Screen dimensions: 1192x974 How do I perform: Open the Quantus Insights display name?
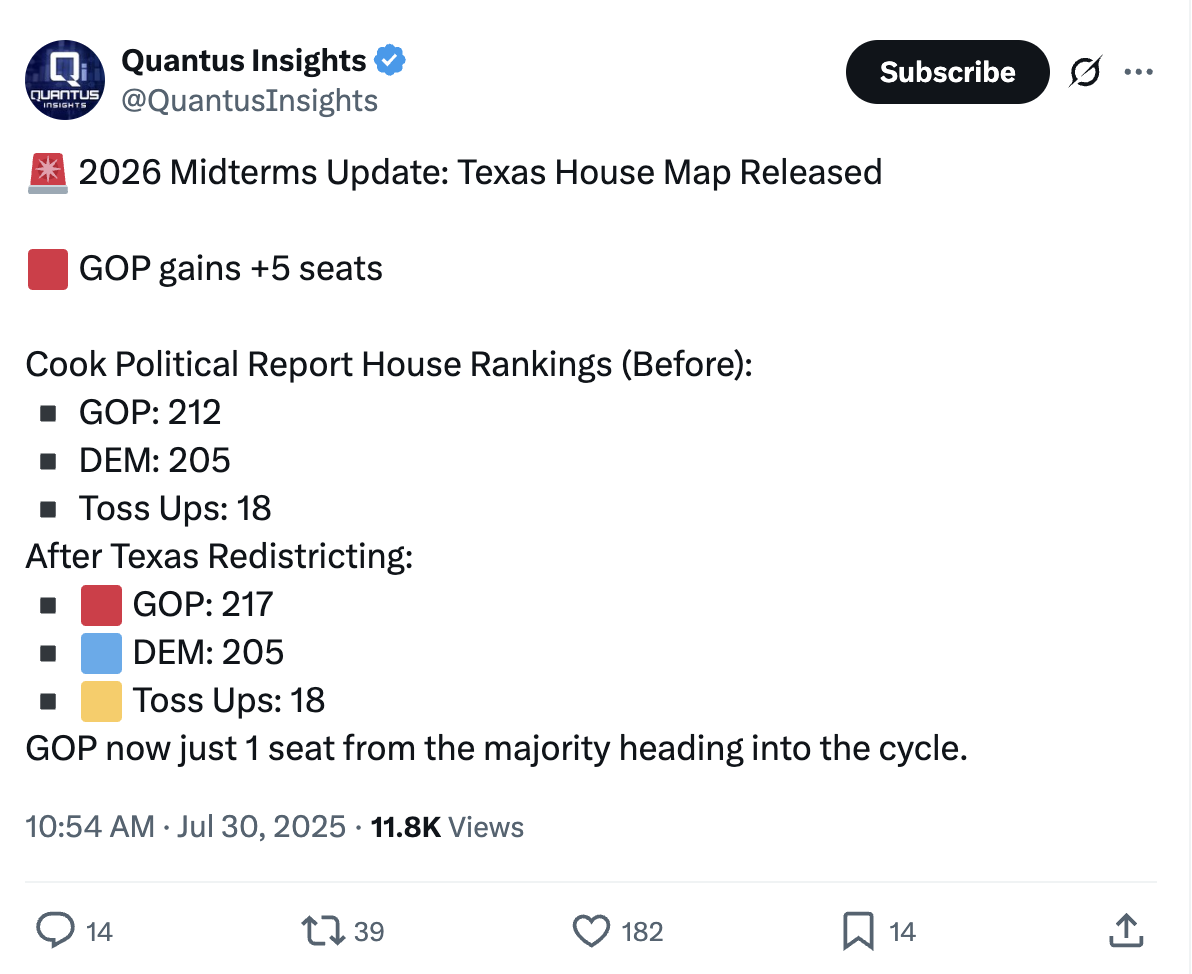pyautogui.click(x=243, y=61)
